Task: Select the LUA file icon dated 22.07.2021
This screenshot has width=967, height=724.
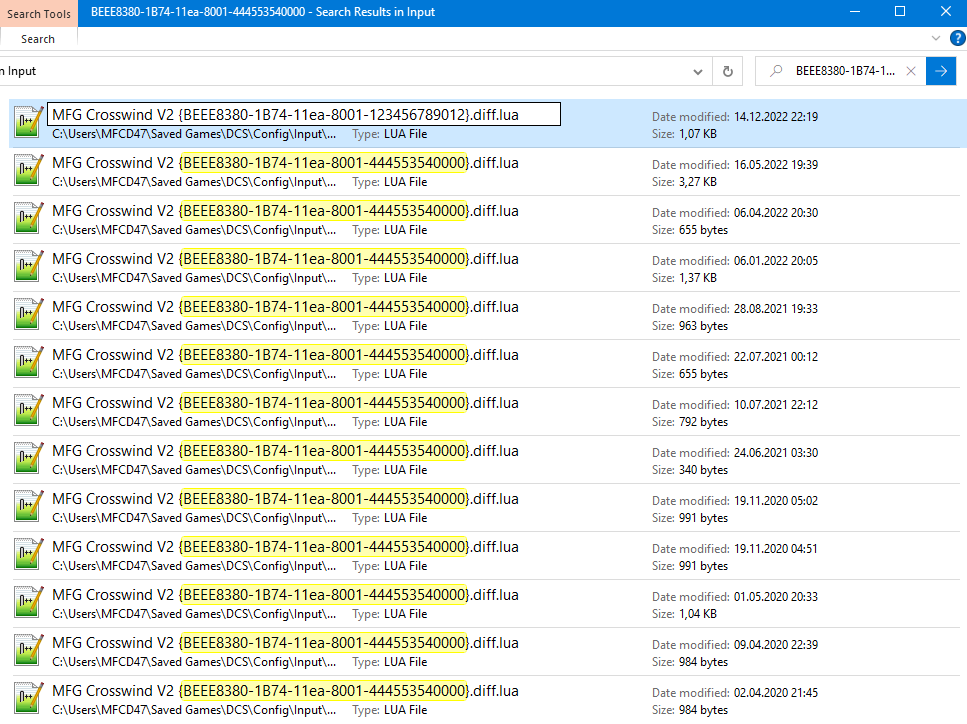Action: click(28, 363)
